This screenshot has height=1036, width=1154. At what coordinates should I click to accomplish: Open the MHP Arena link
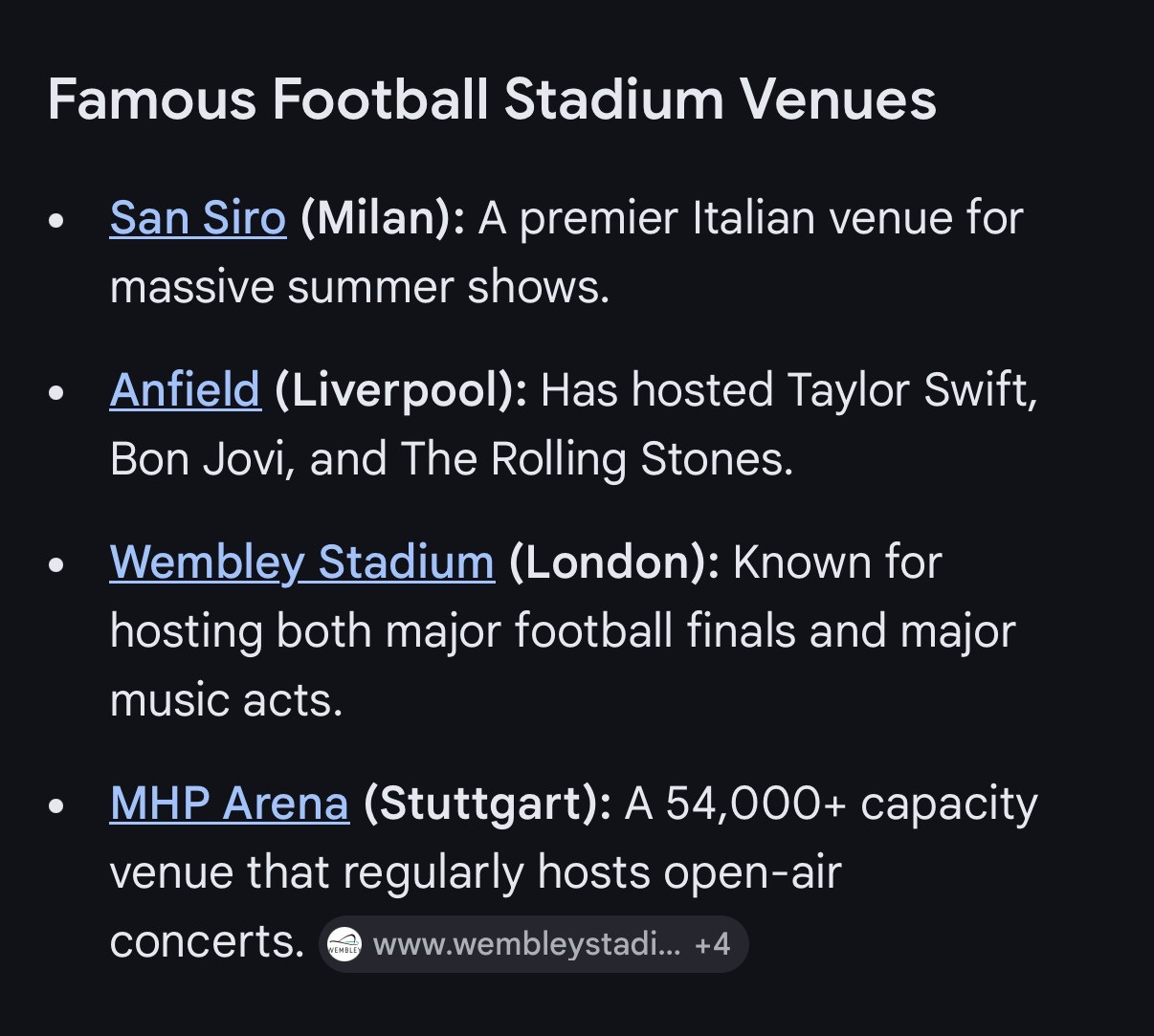point(229,804)
